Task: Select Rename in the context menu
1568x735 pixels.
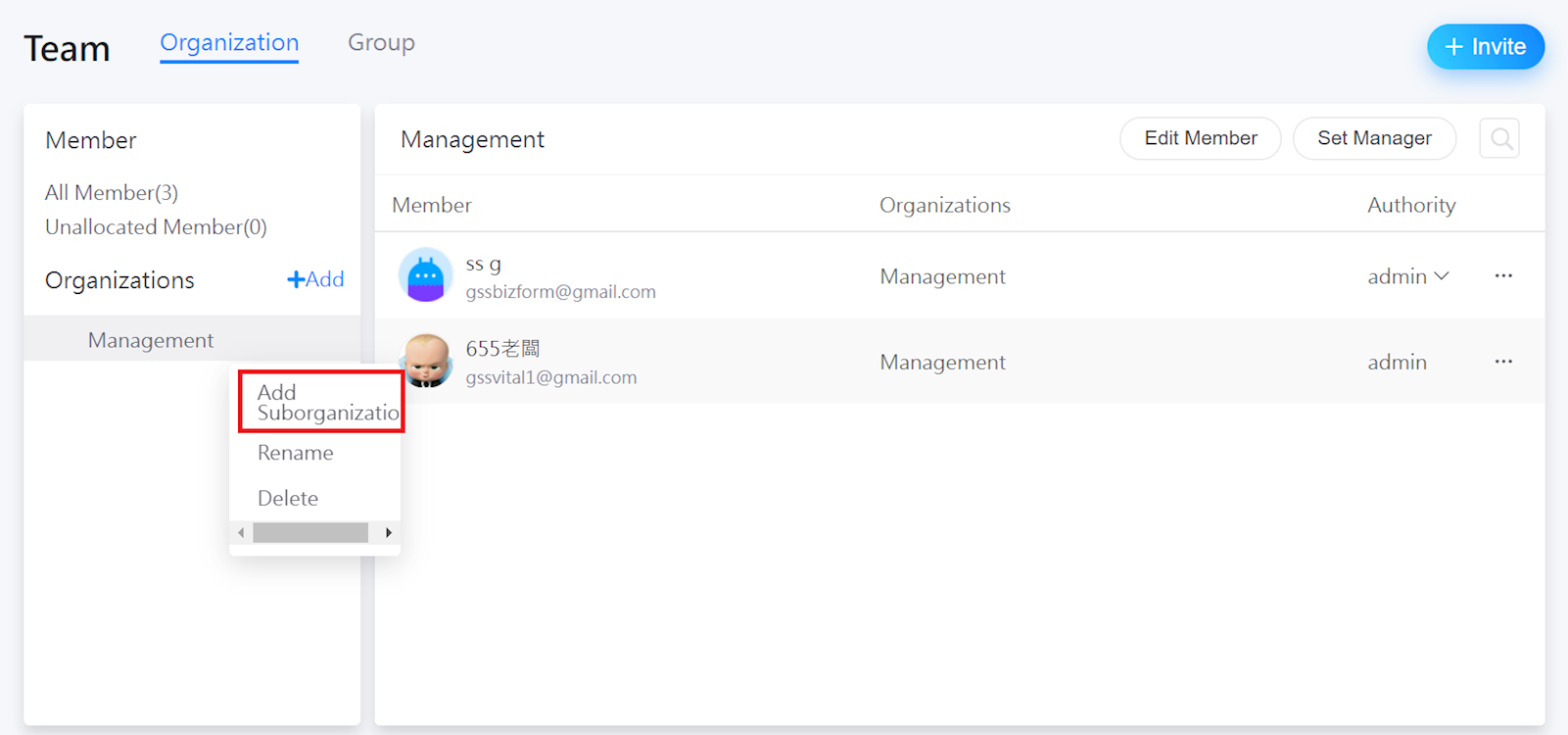Action: 296,453
